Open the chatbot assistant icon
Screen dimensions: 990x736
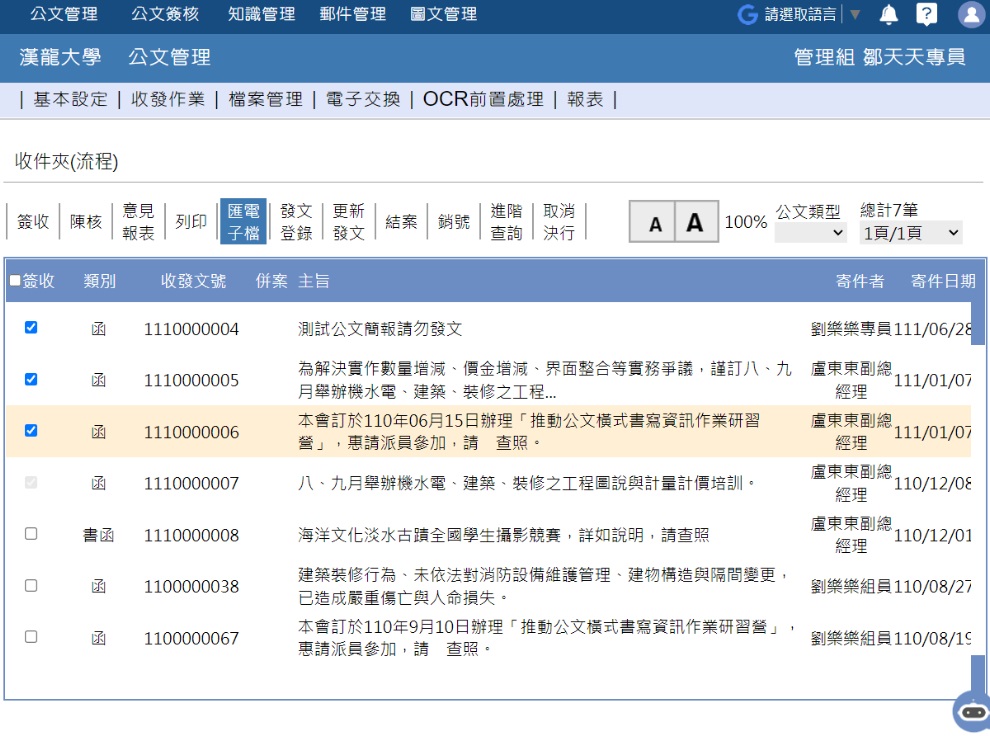pos(972,712)
